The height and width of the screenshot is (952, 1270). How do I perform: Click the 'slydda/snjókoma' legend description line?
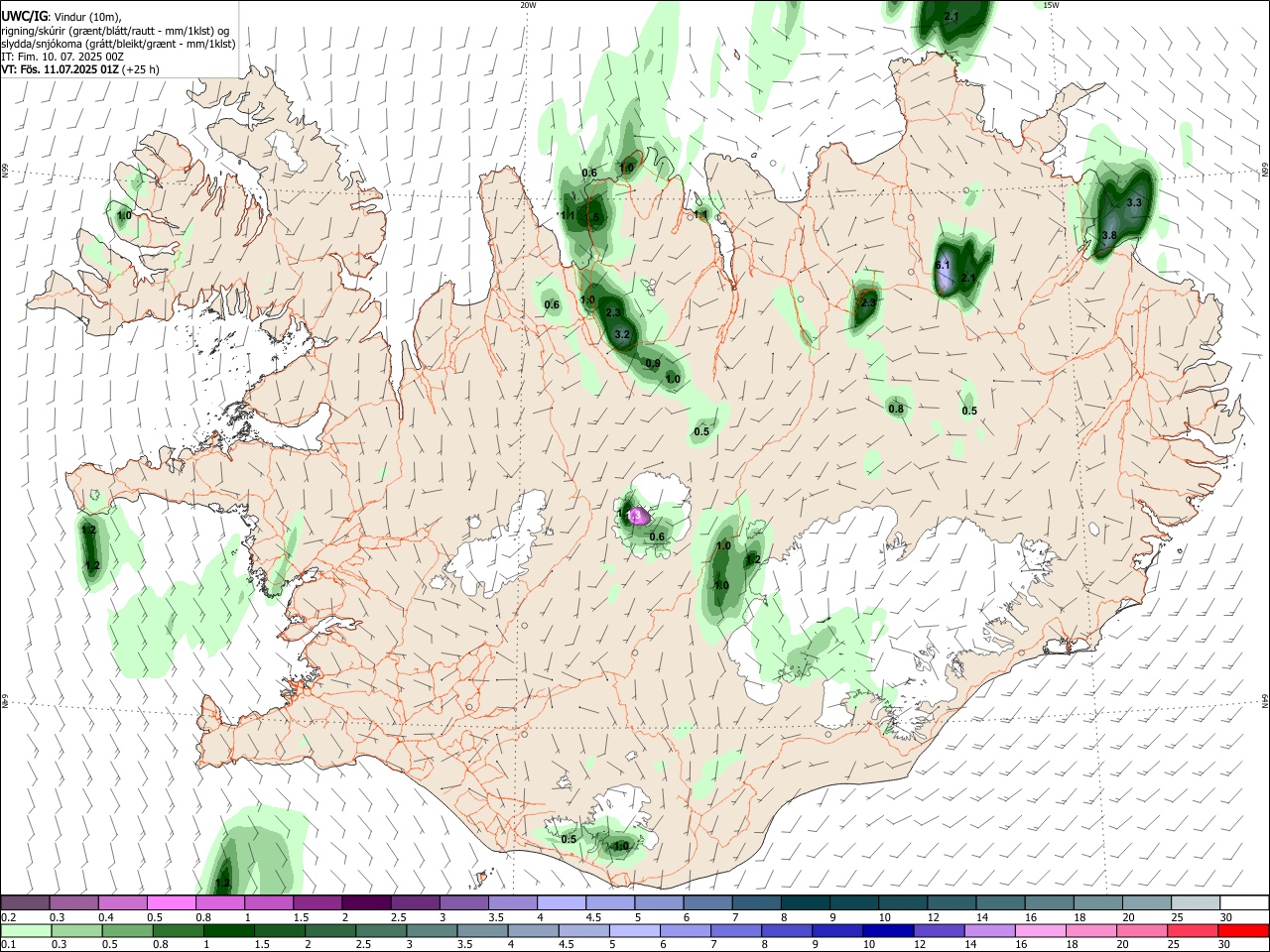[118, 44]
